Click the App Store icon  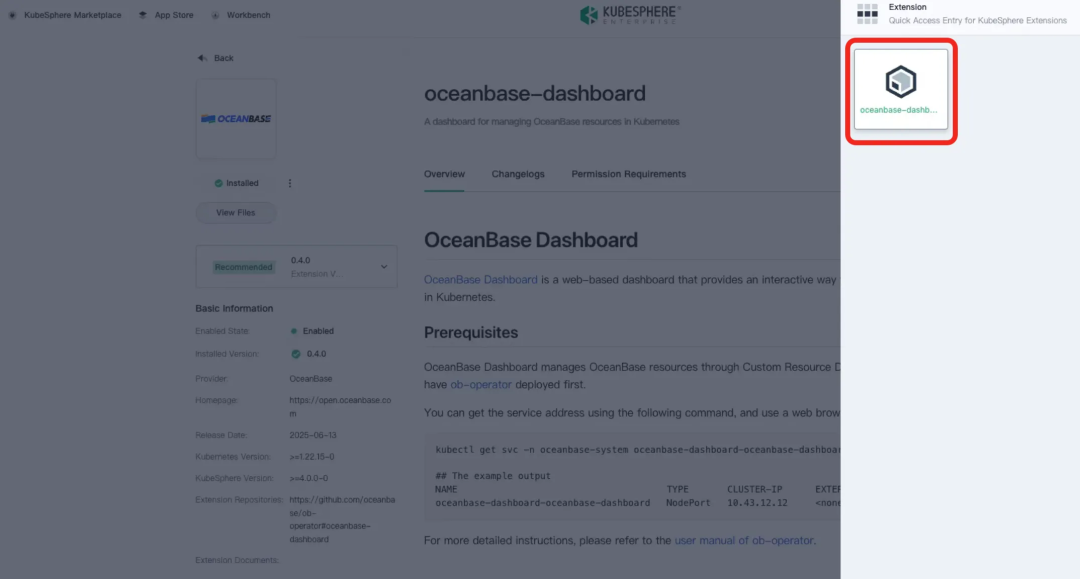pos(143,15)
